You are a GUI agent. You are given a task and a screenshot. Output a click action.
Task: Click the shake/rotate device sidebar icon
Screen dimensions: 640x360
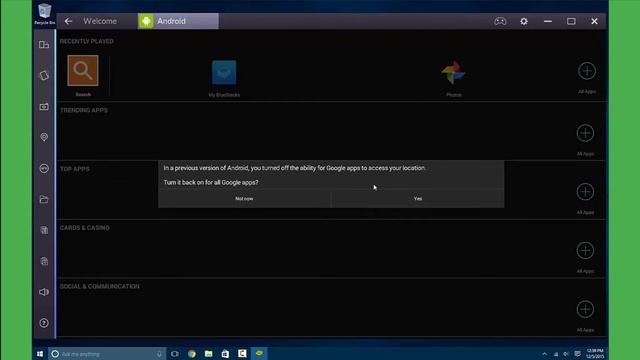coord(44,76)
